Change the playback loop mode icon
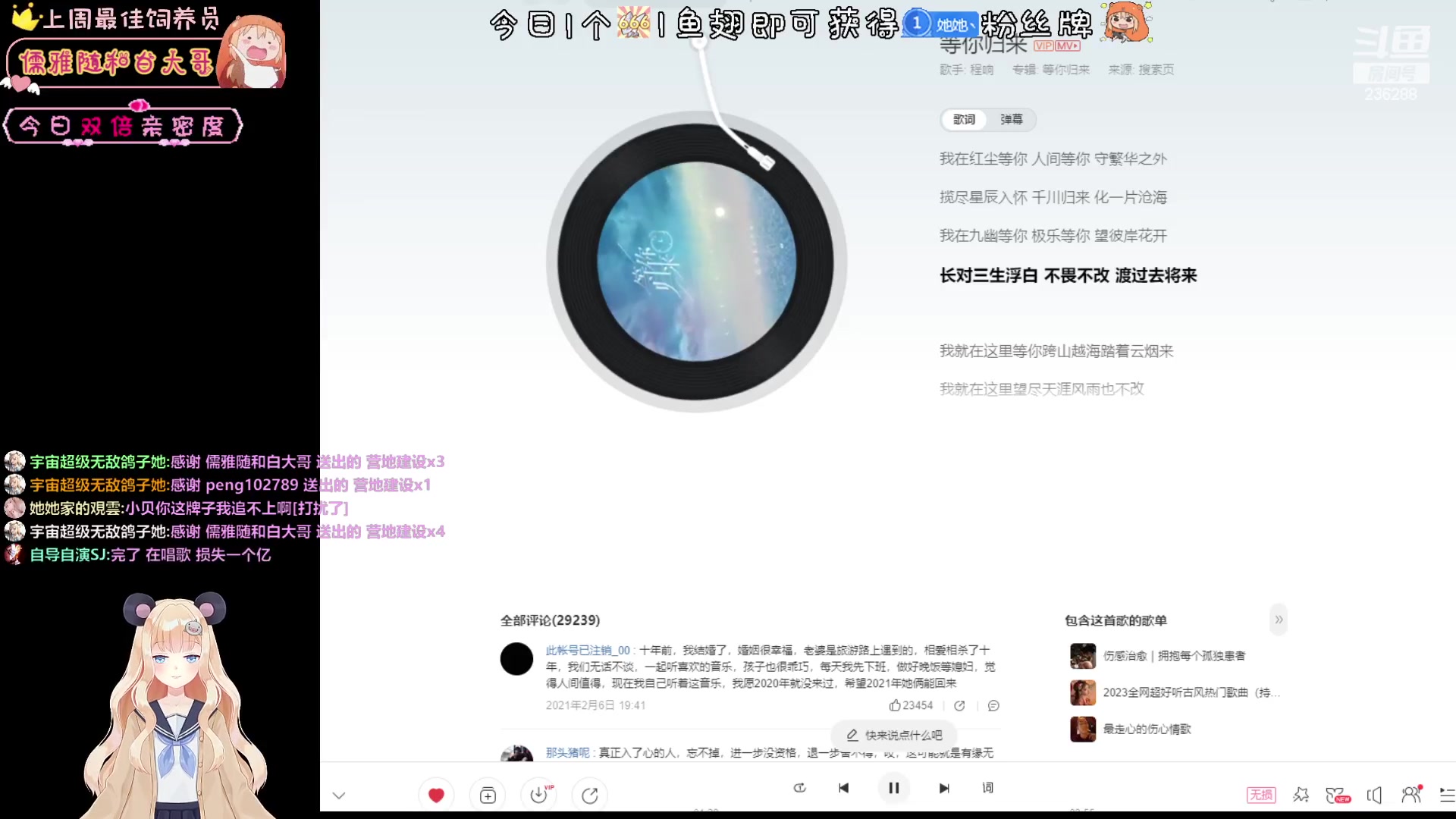Screen dimensions: 1456x819 (799, 788)
